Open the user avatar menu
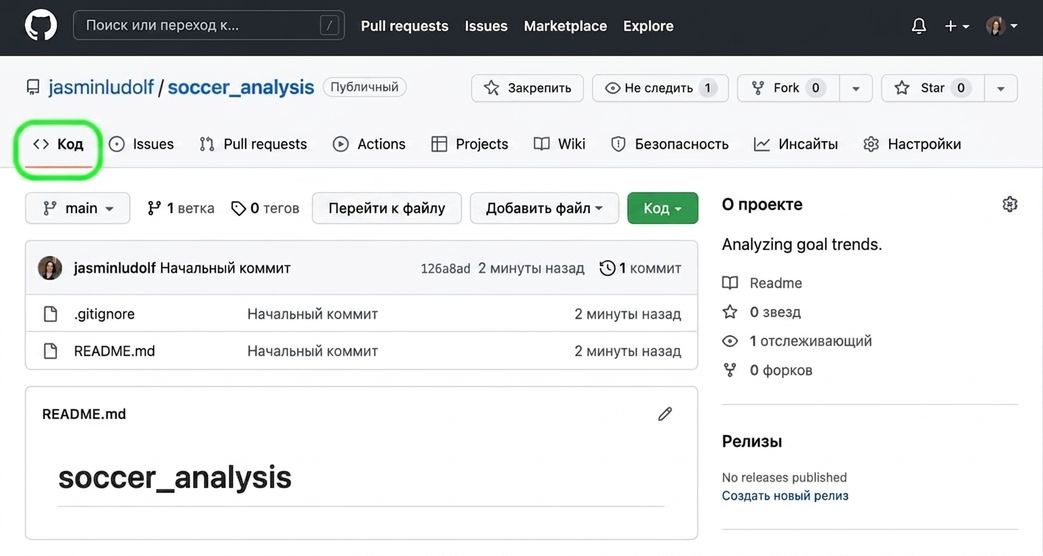Viewport: 1043px width, 556px height. click(1002, 26)
